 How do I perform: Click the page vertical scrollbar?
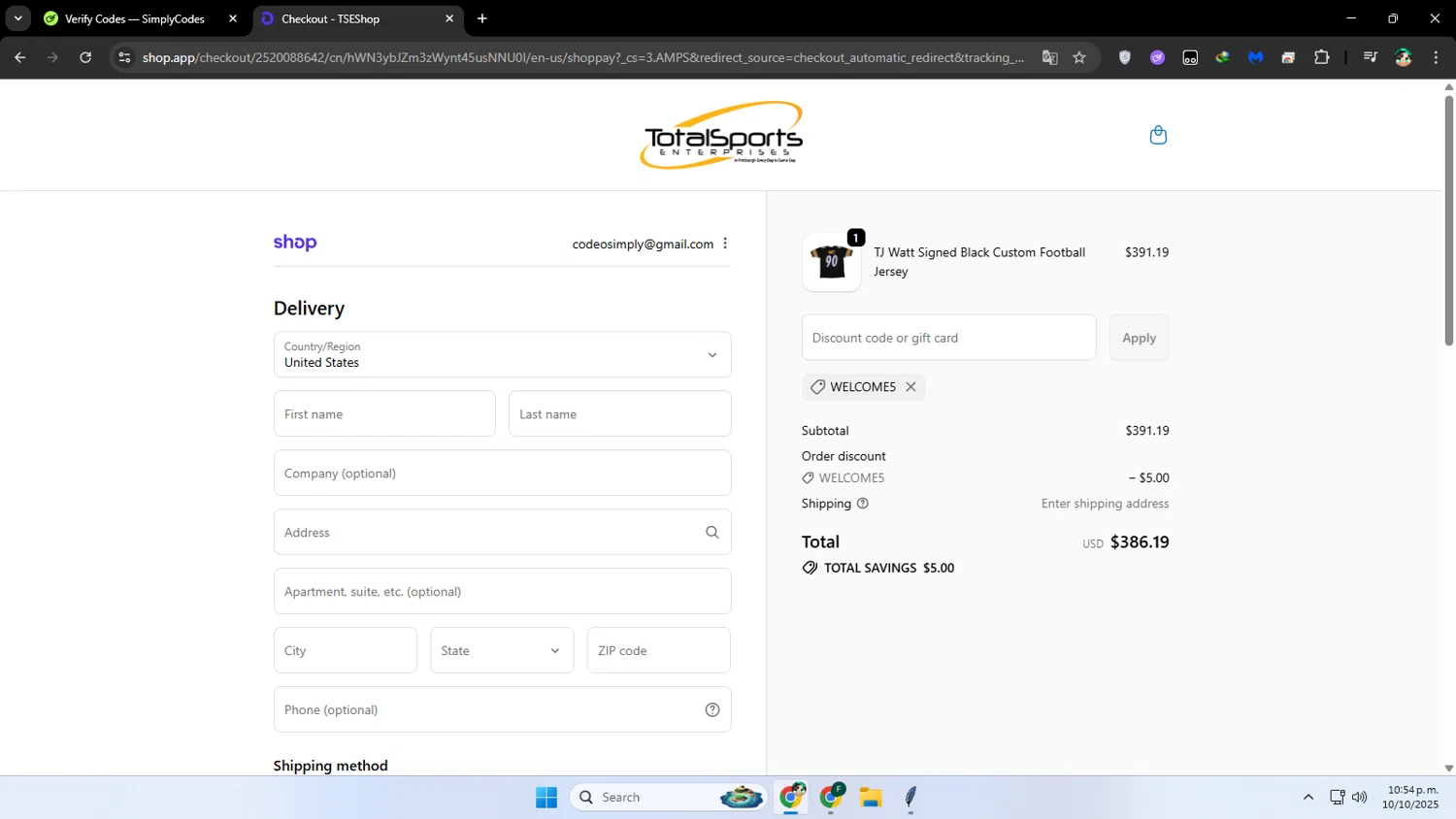[1448, 220]
